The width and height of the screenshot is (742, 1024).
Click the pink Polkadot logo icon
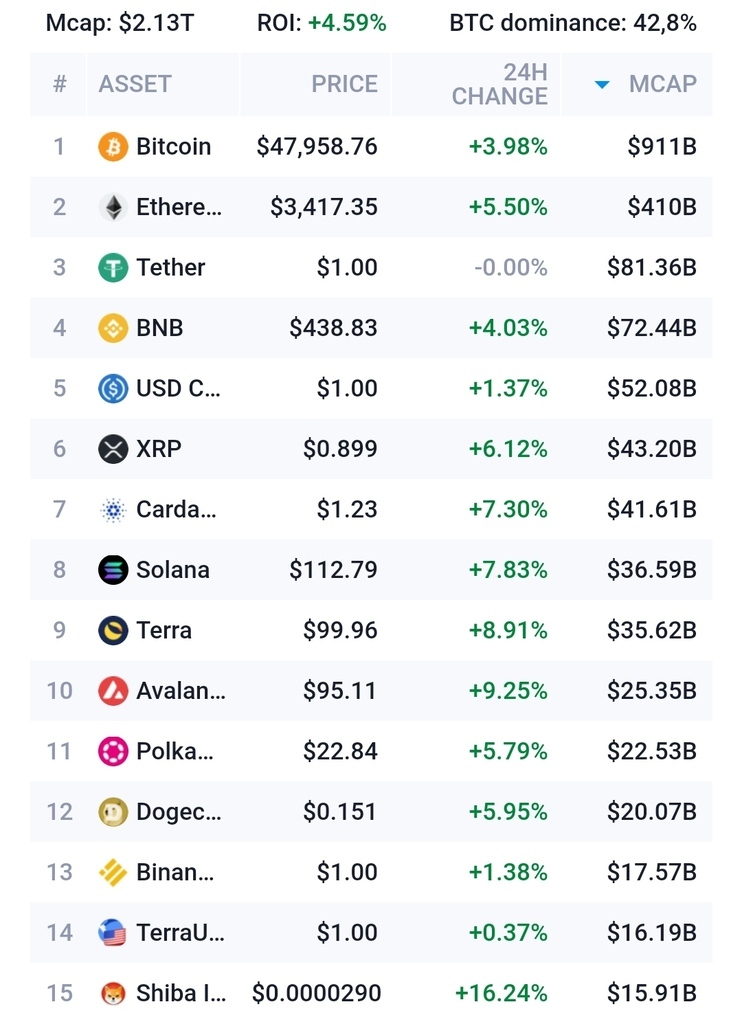(113, 751)
